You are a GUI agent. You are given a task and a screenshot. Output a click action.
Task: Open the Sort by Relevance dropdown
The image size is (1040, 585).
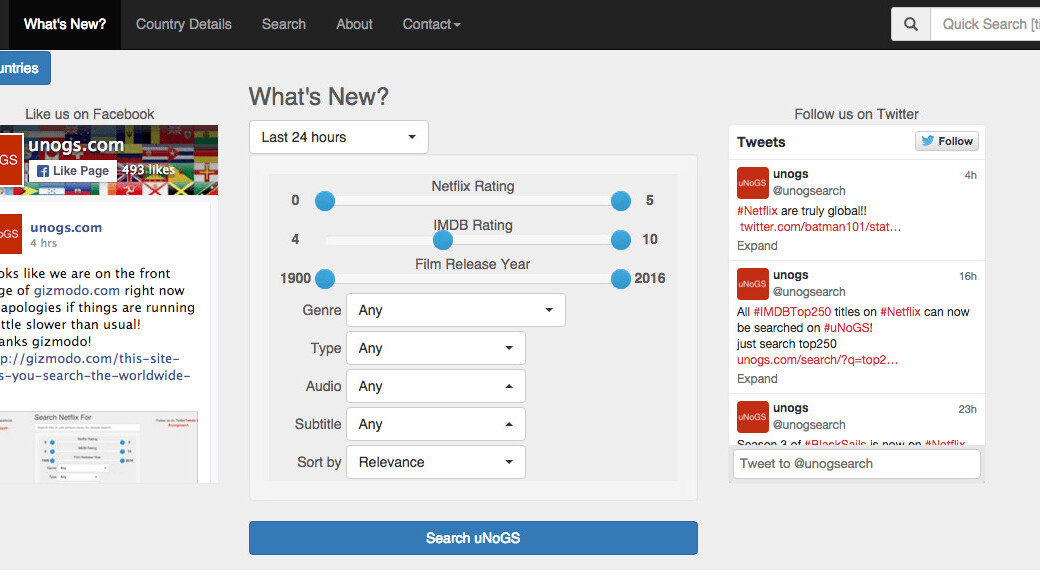(x=435, y=462)
